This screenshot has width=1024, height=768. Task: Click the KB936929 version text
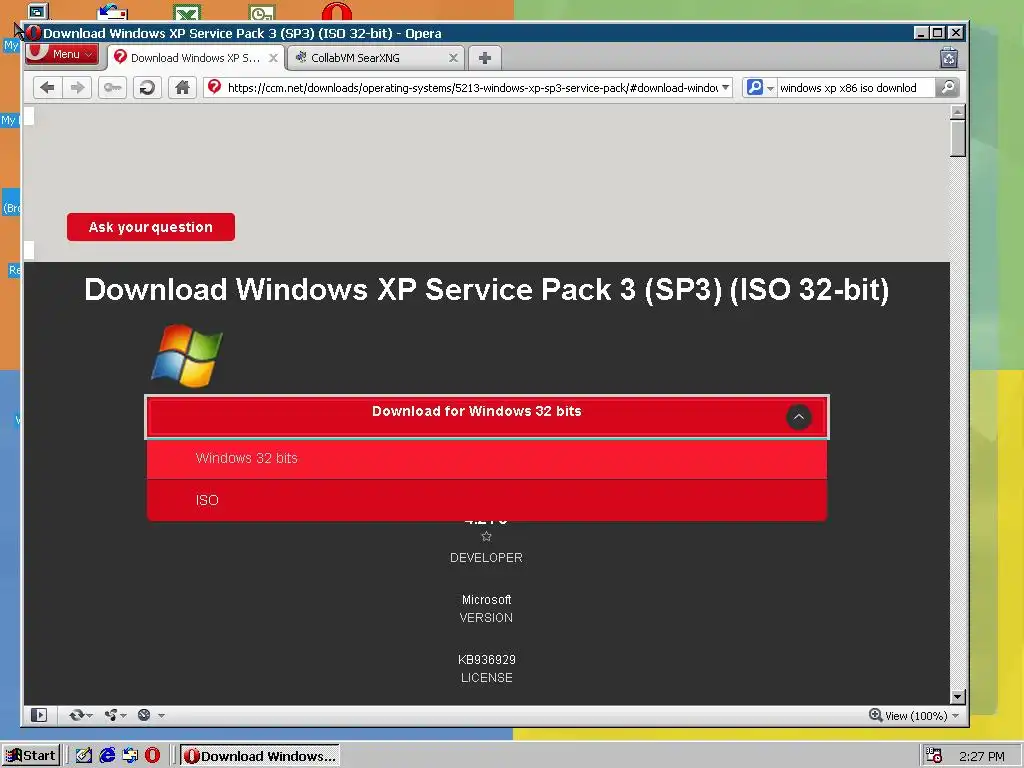point(487,660)
